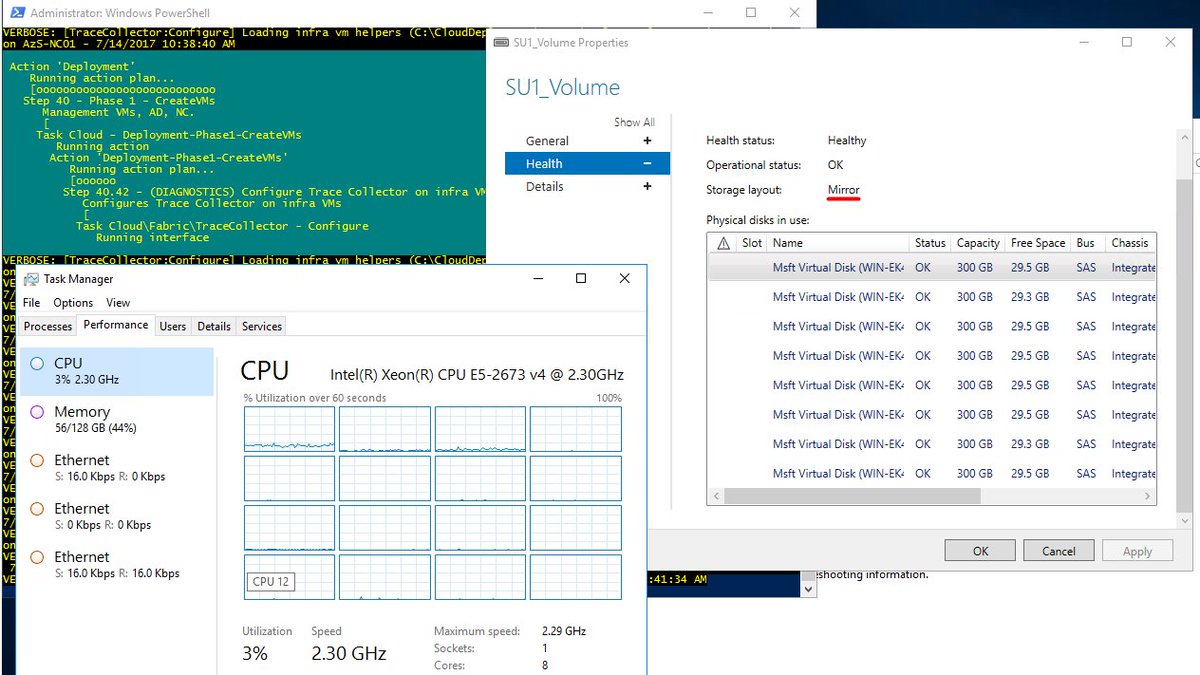The image size is (1200, 675).
Task: Click the CPU circle icon in sidebar
Action: coord(37,364)
